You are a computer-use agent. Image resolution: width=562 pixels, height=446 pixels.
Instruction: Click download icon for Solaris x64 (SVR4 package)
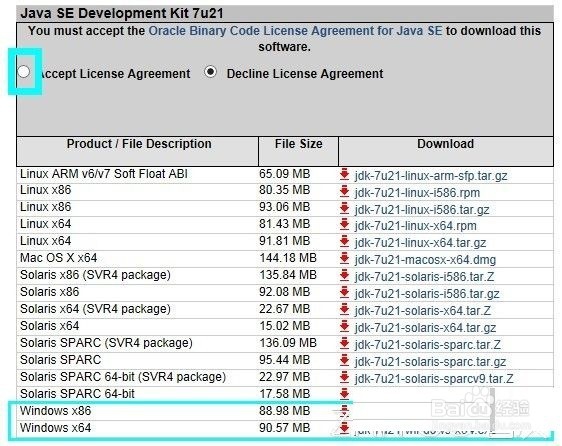point(344,309)
